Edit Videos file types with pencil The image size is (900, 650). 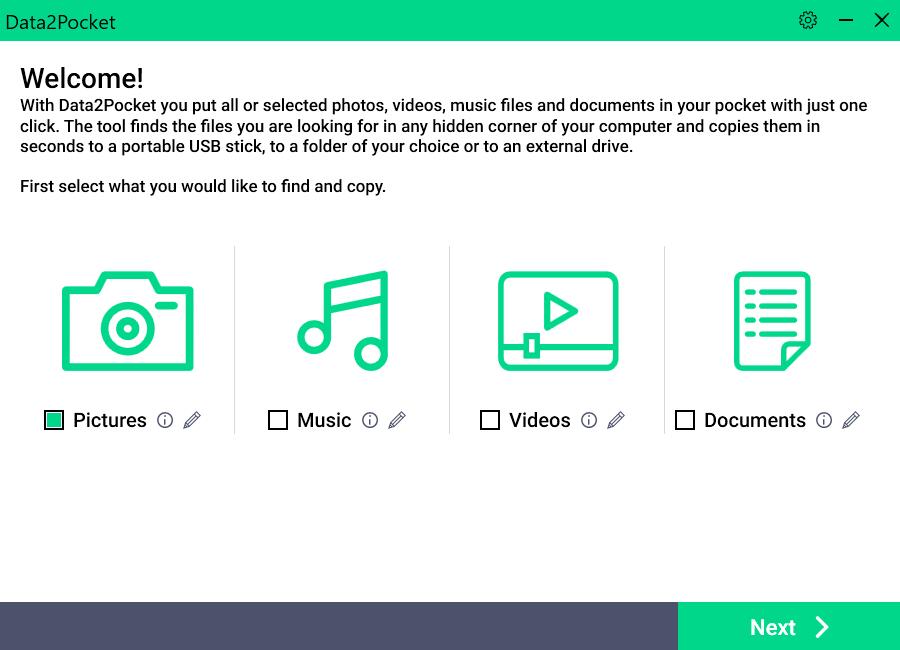(x=616, y=421)
